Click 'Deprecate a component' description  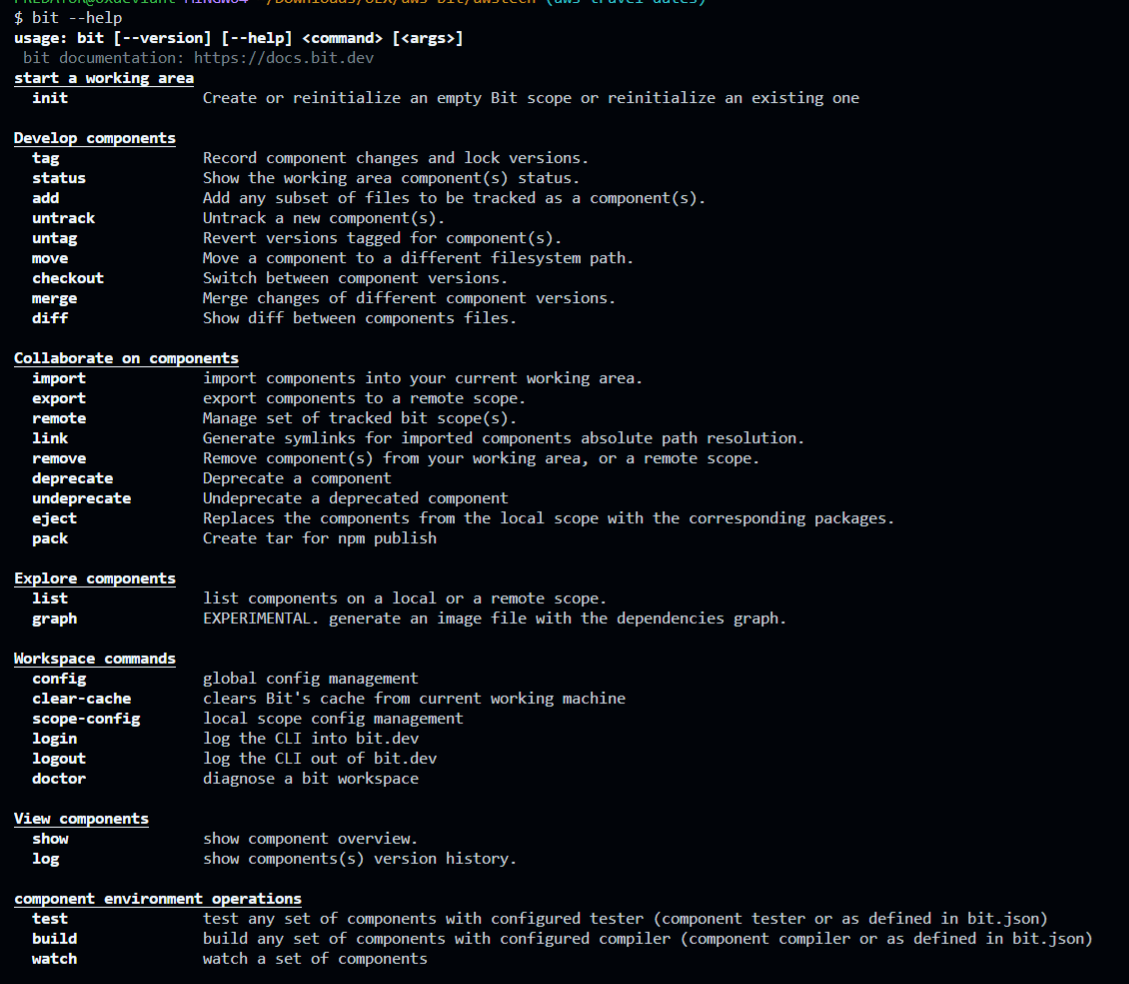click(297, 478)
